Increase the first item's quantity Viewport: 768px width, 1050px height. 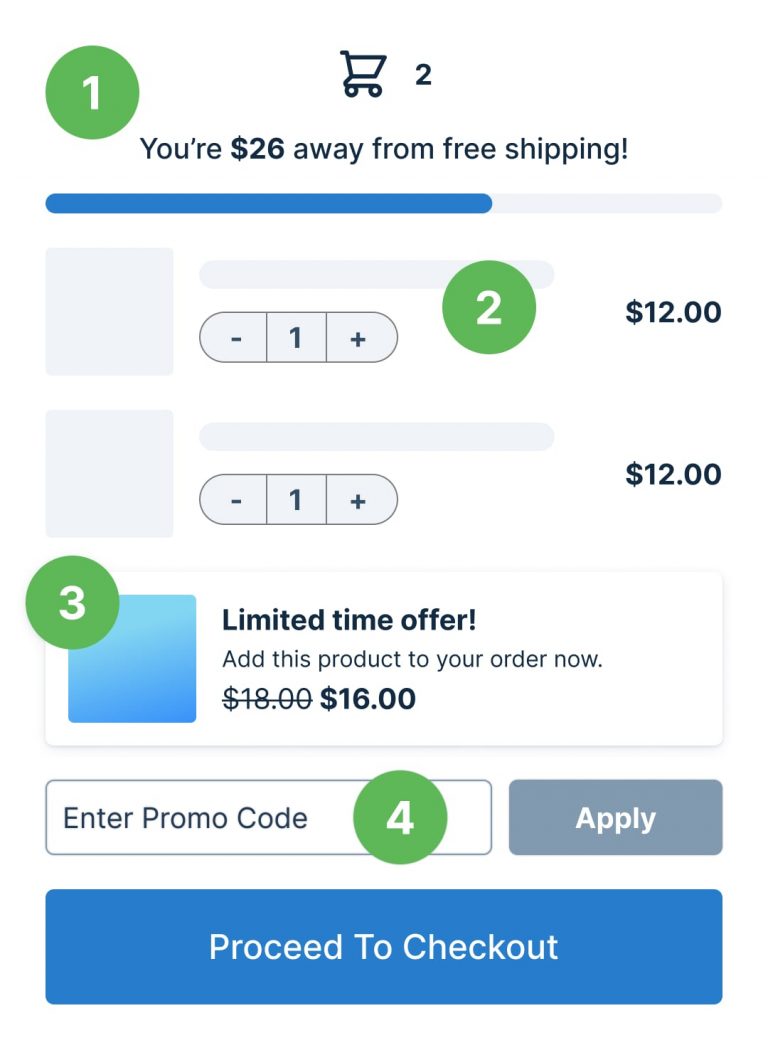click(x=357, y=338)
